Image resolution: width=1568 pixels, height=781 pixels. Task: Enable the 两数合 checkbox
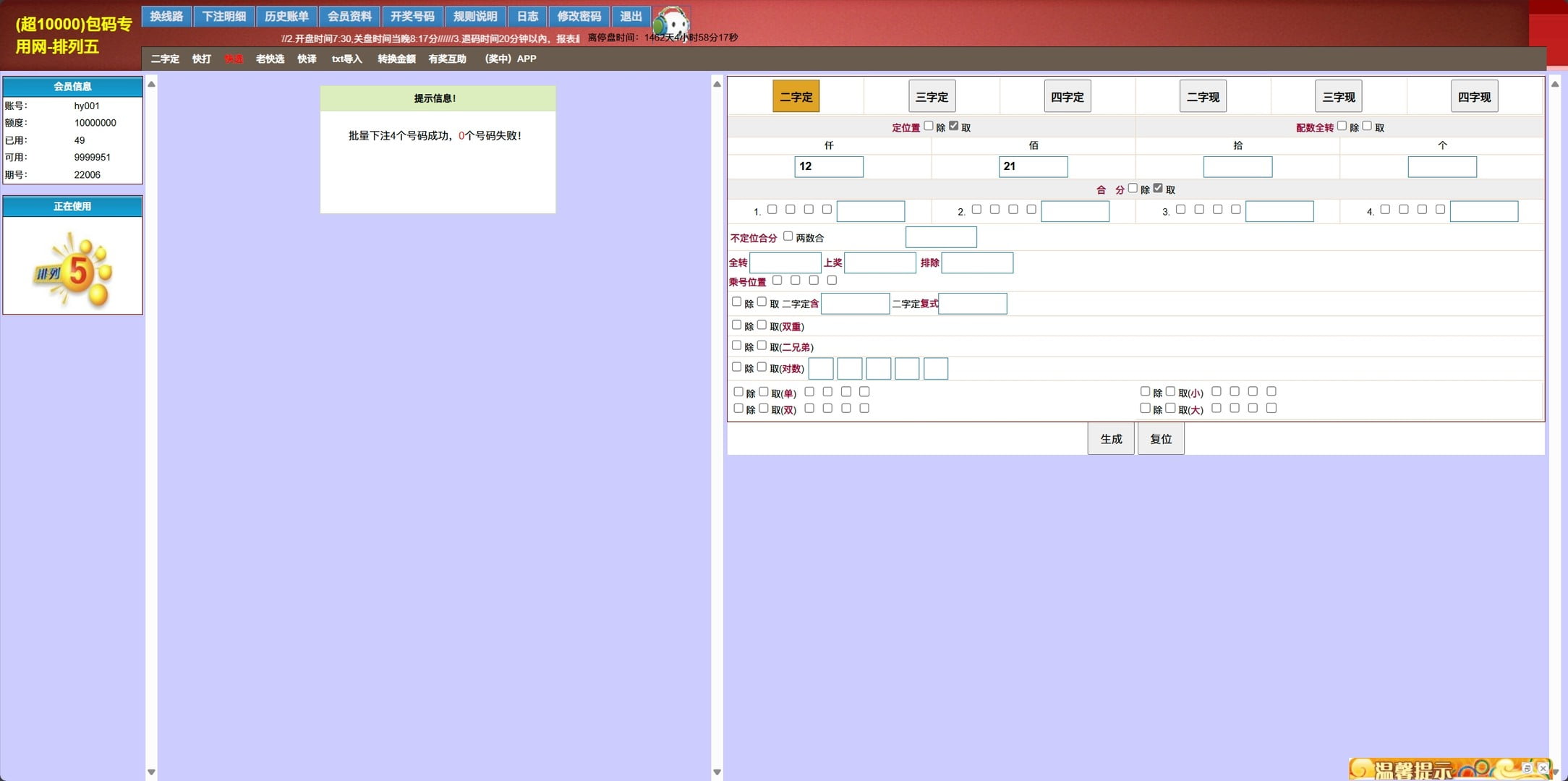tap(788, 236)
